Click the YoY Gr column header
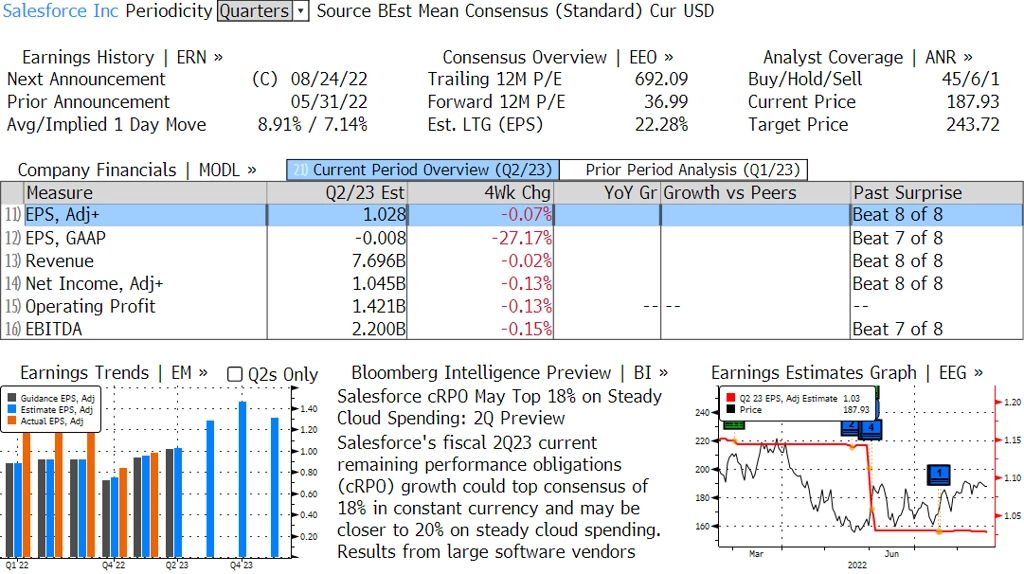 tap(607, 193)
